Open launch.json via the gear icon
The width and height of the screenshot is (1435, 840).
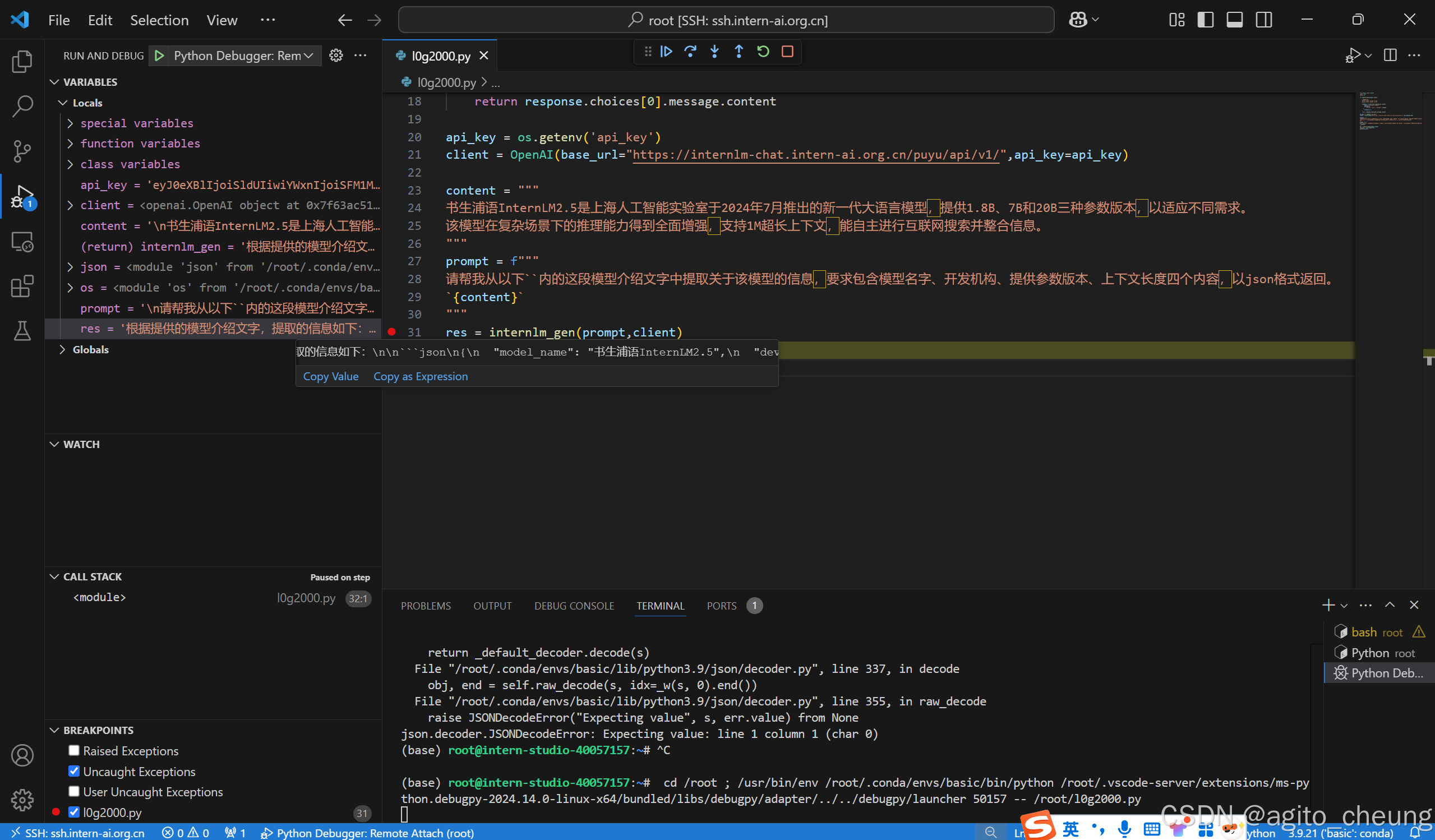tap(336, 56)
